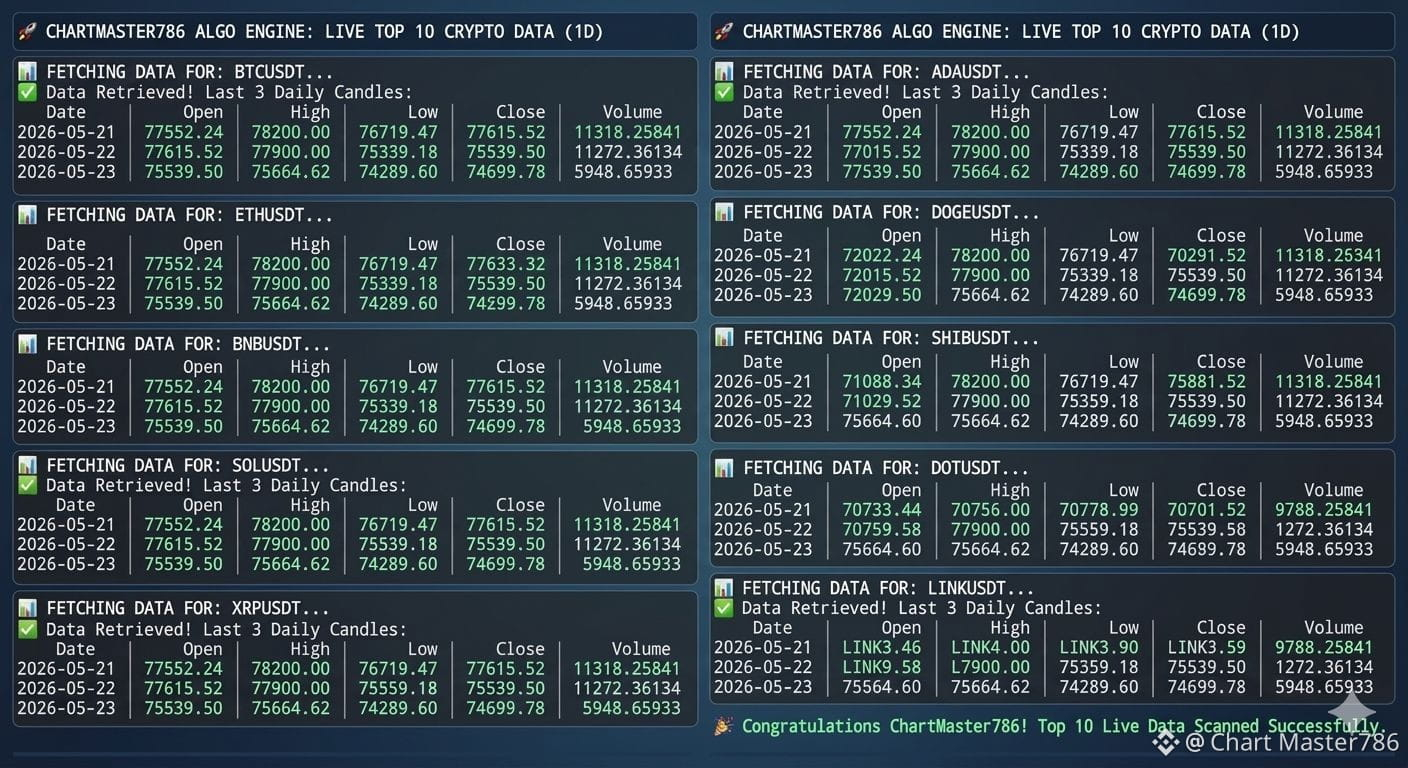1408x768 pixels.
Task: Click the party popper icon before Congratulations
Action: pos(724,726)
